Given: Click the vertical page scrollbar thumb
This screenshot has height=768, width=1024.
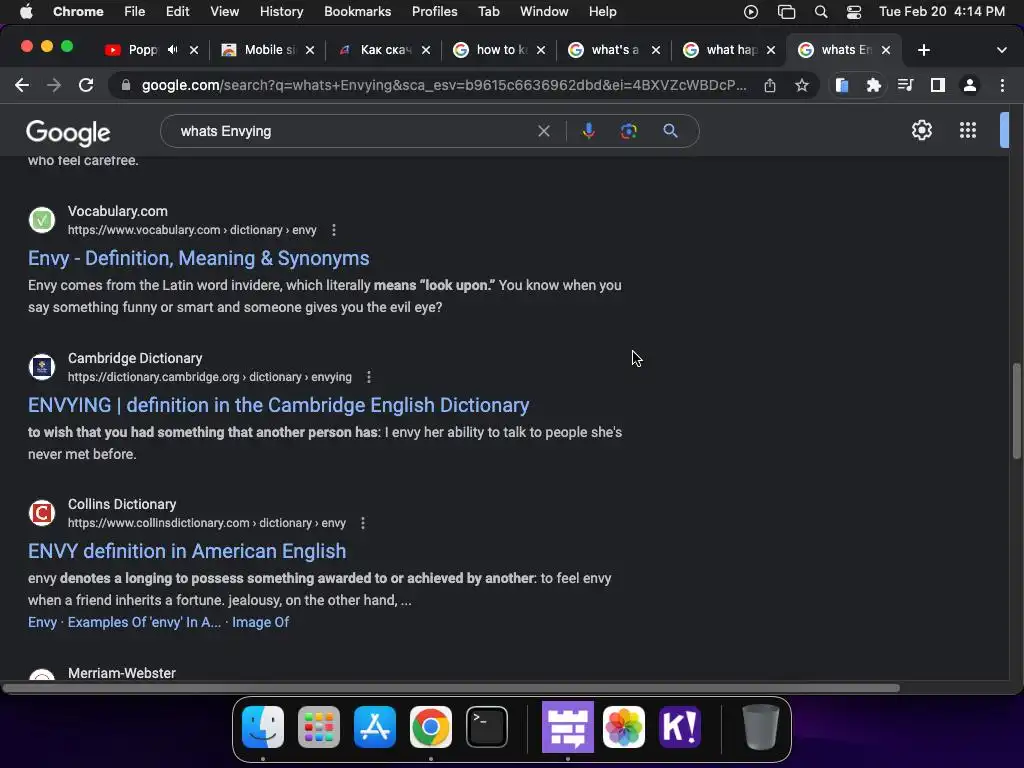Looking at the screenshot, I should pos(1016,411).
